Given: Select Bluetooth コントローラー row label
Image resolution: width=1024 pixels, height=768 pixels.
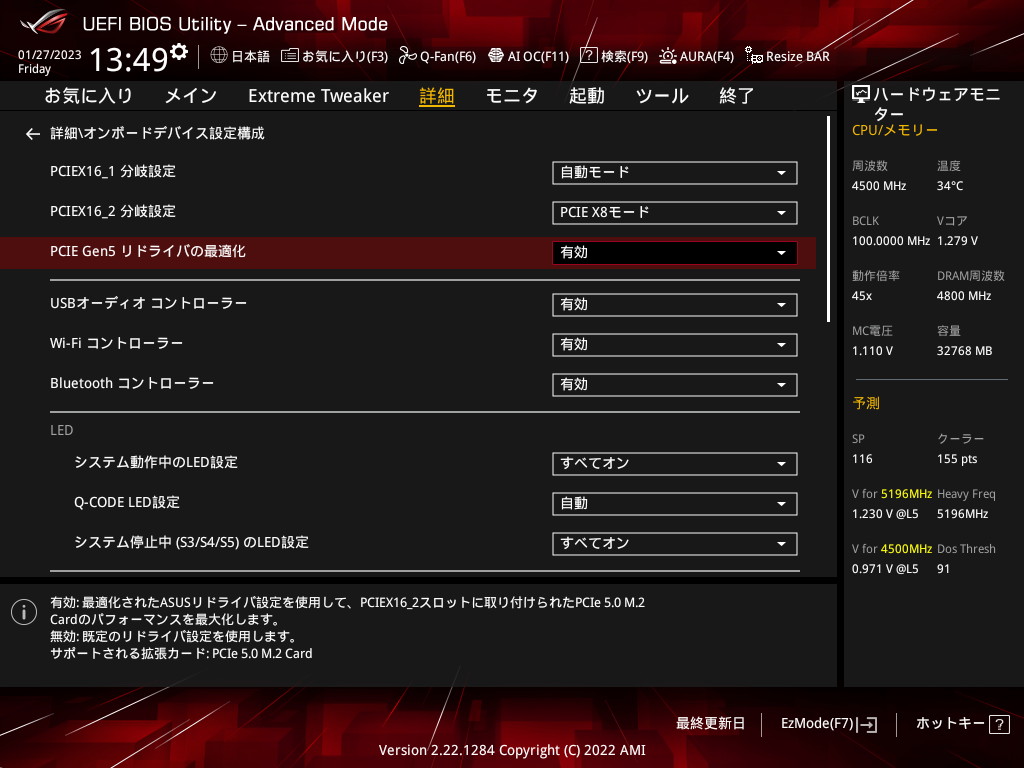Looking at the screenshot, I should coord(132,383).
